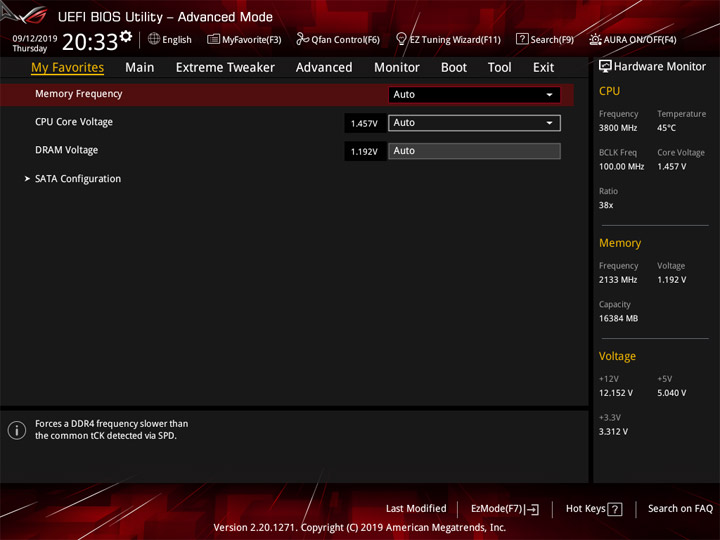The width and height of the screenshot is (720, 540).
Task: Click the gear icon next to the clock
Action: (126, 36)
